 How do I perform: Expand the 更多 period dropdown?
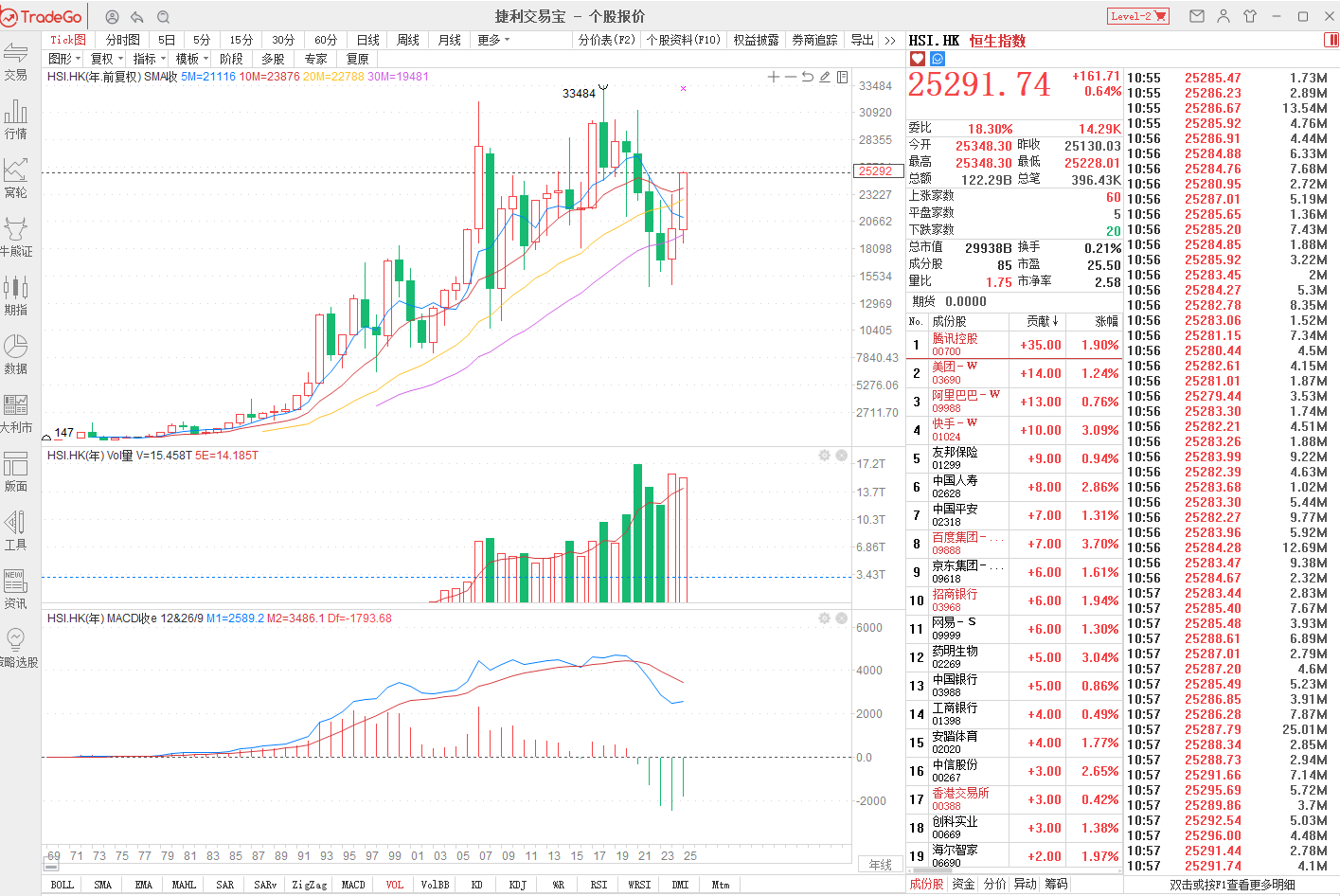(x=493, y=40)
